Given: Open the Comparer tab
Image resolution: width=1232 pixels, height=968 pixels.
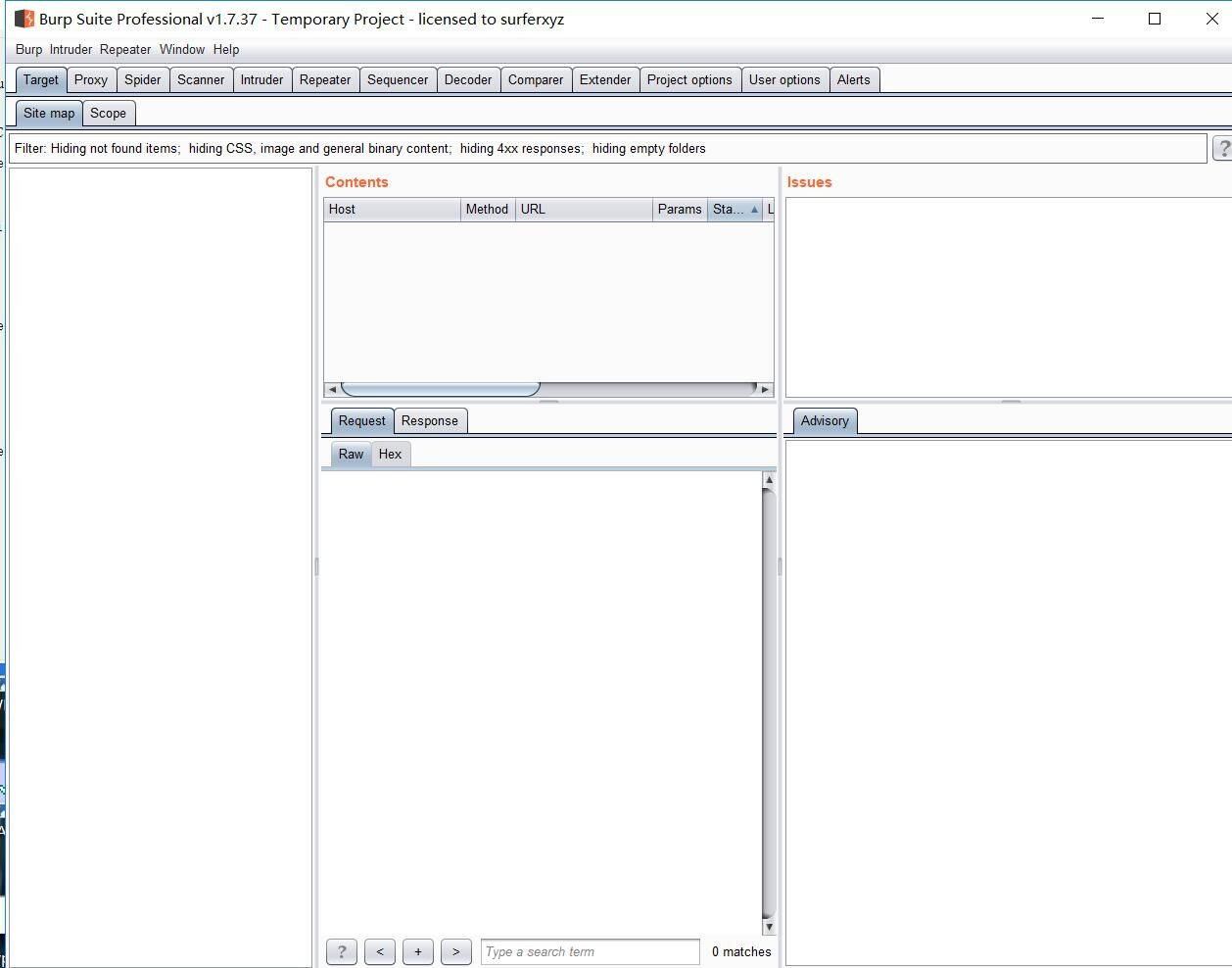Looking at the screenshot, I should (536, 80).
